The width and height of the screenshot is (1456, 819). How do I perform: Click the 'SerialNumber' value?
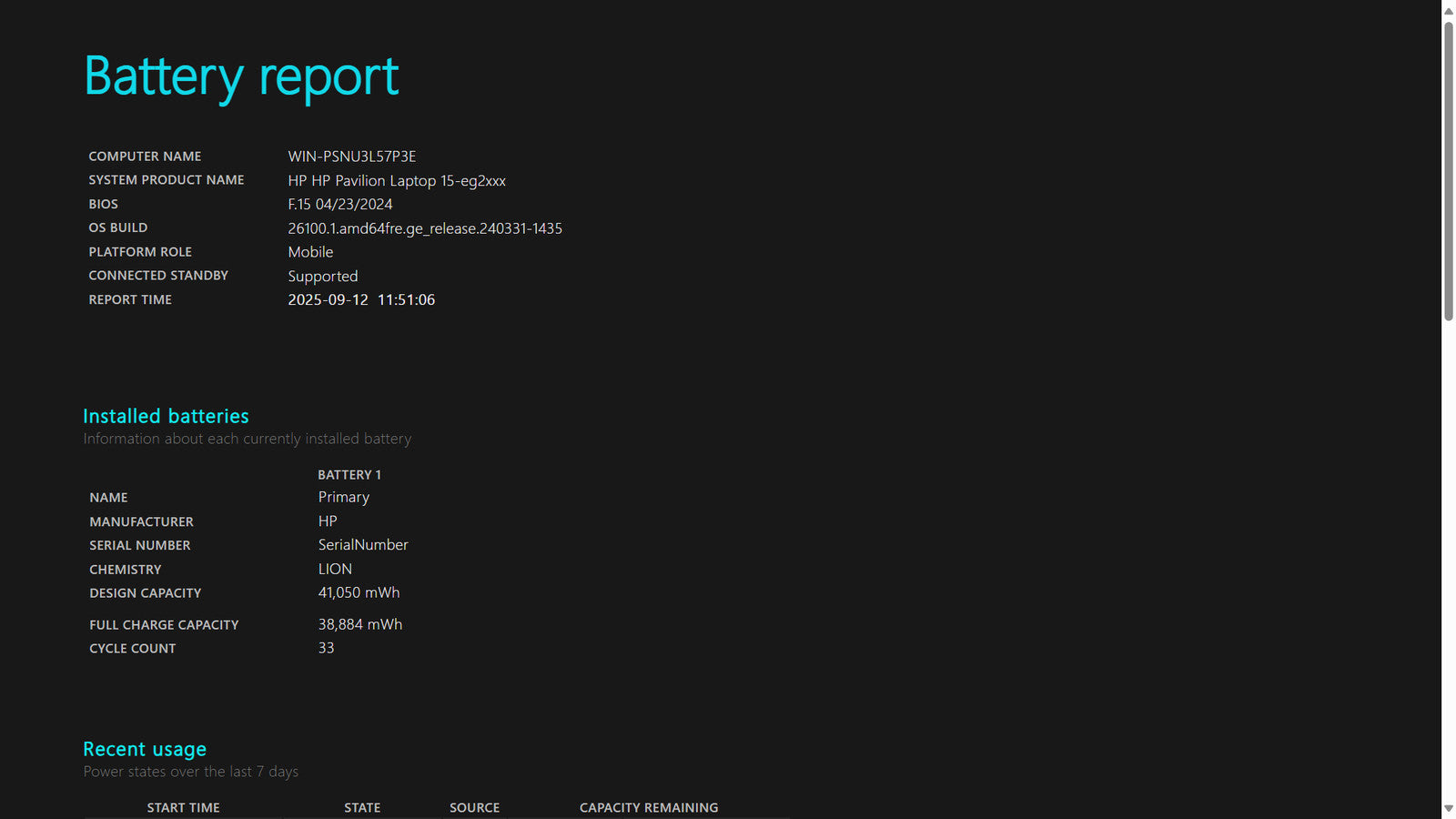click(x=363, y=545)
